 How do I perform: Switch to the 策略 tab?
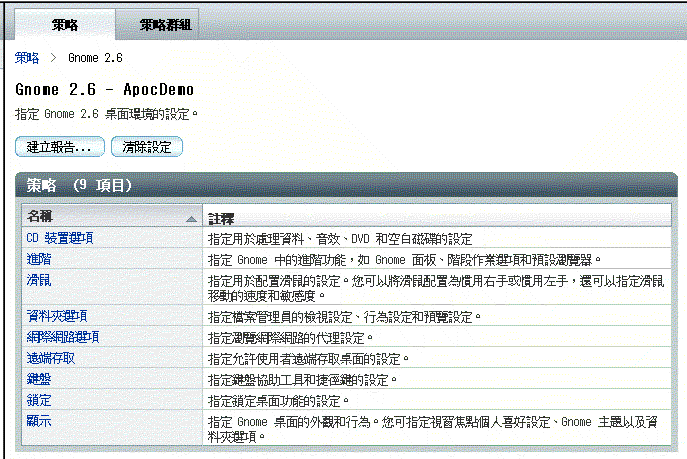point(65,25)
